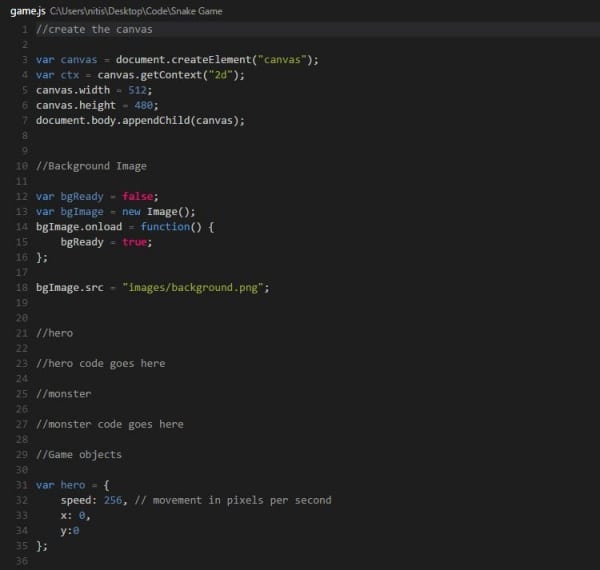Click line number 3 in the gutter
600x570 pixels.
pyautogui.click(x=25, y=60)
